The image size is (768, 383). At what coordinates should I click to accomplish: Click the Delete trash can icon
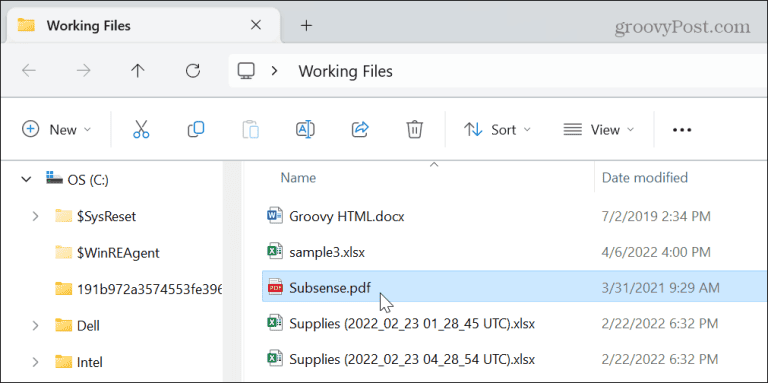(414, 130)
